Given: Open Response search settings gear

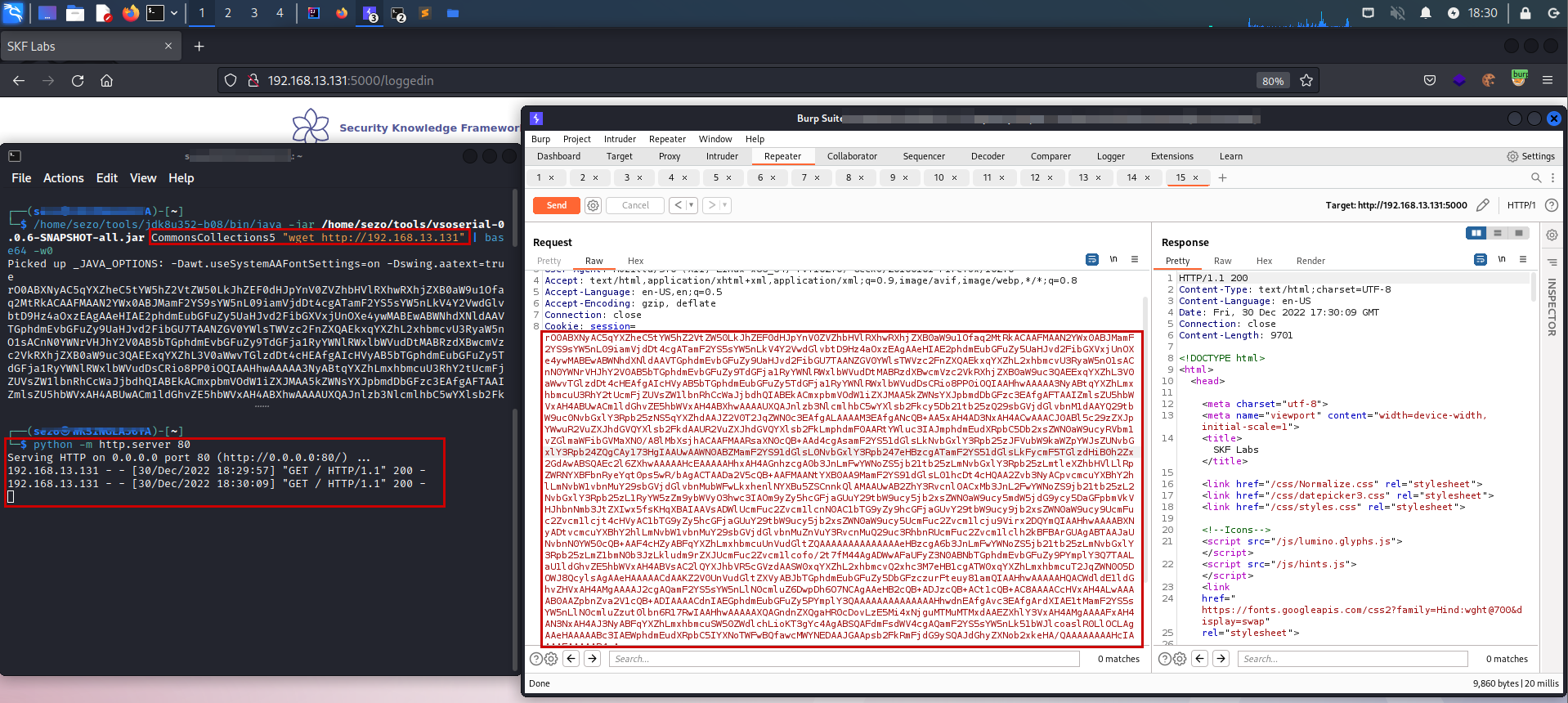Looking at the screenshot, I should [1180, 659].
